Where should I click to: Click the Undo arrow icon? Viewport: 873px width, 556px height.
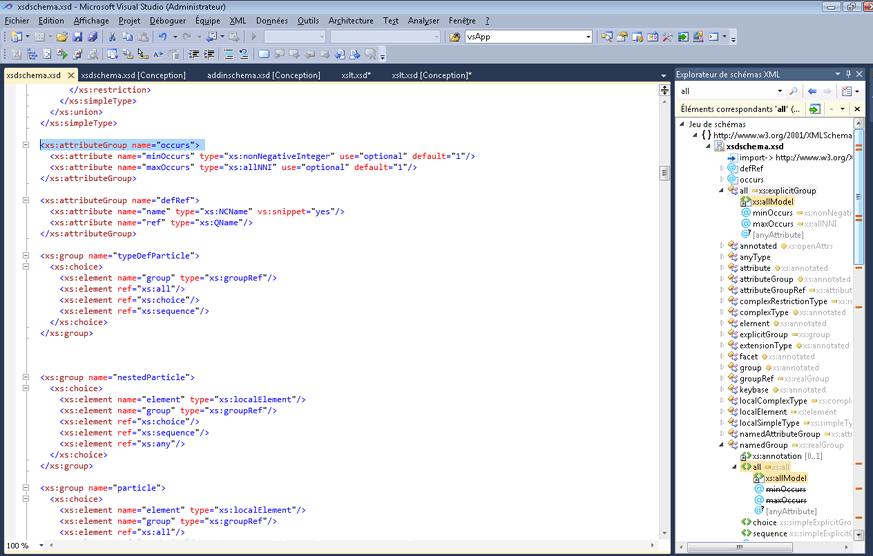point(163,37)
